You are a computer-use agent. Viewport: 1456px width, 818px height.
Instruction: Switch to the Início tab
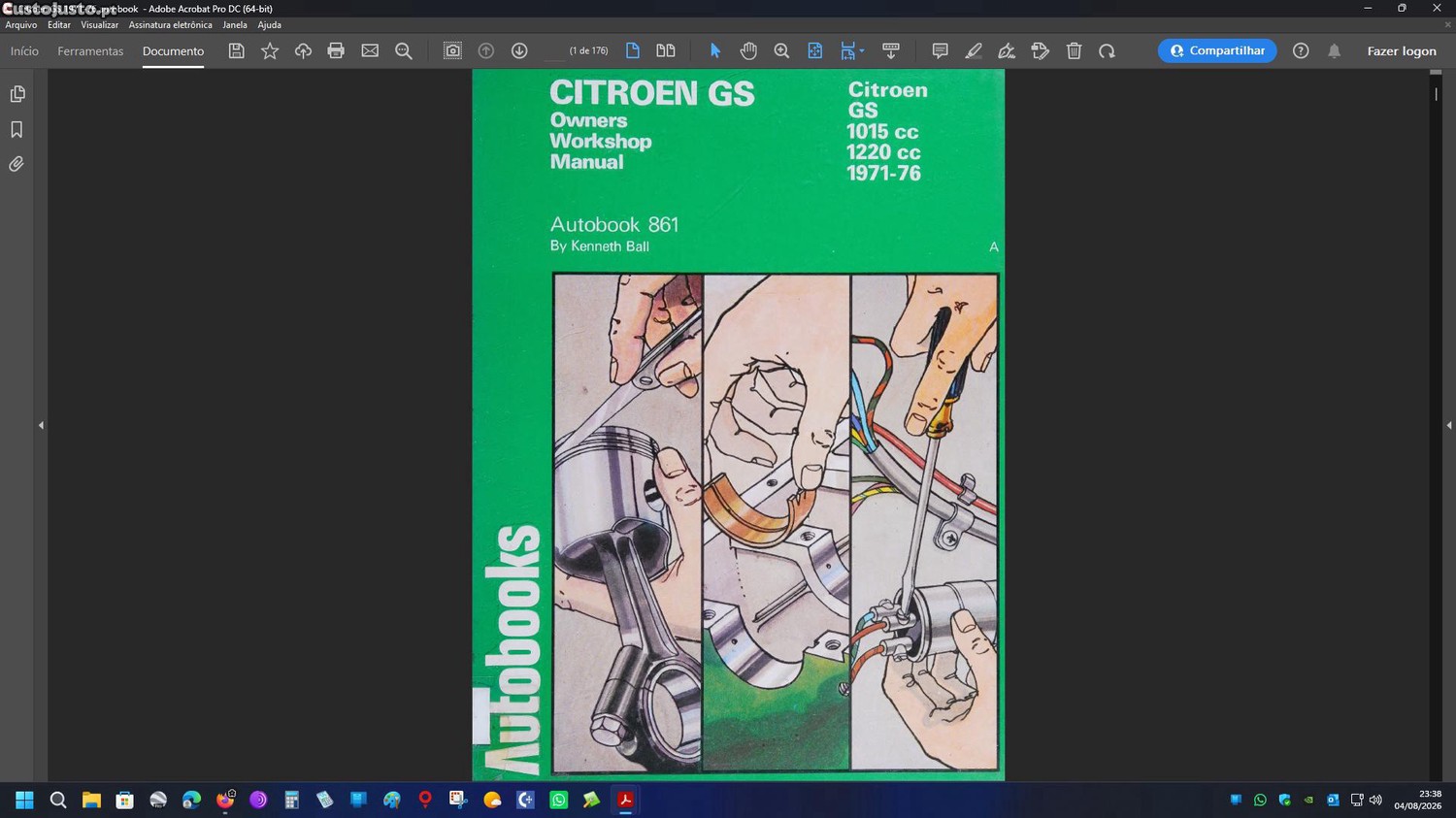(x=24, y=50)
